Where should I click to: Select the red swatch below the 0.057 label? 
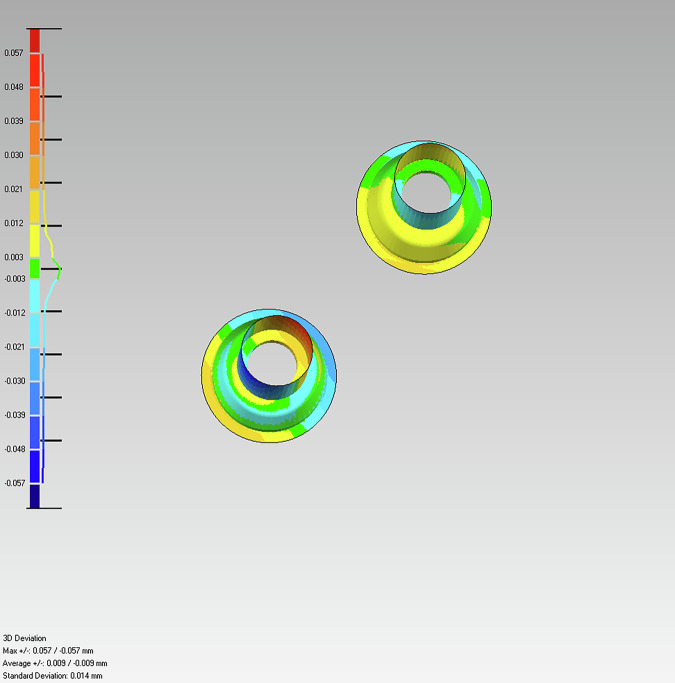(x=35, y=71)
